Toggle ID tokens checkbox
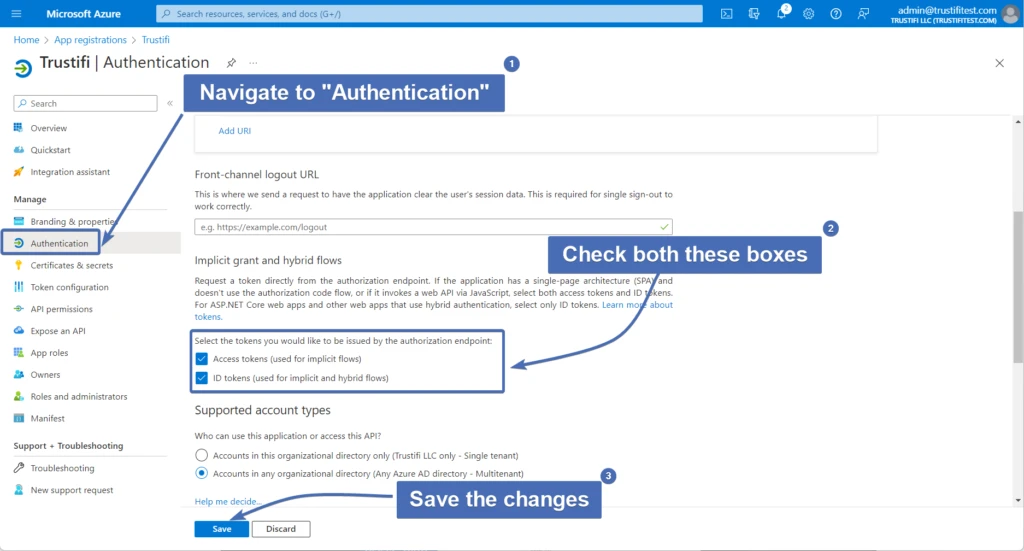 (x=202, y=377)
